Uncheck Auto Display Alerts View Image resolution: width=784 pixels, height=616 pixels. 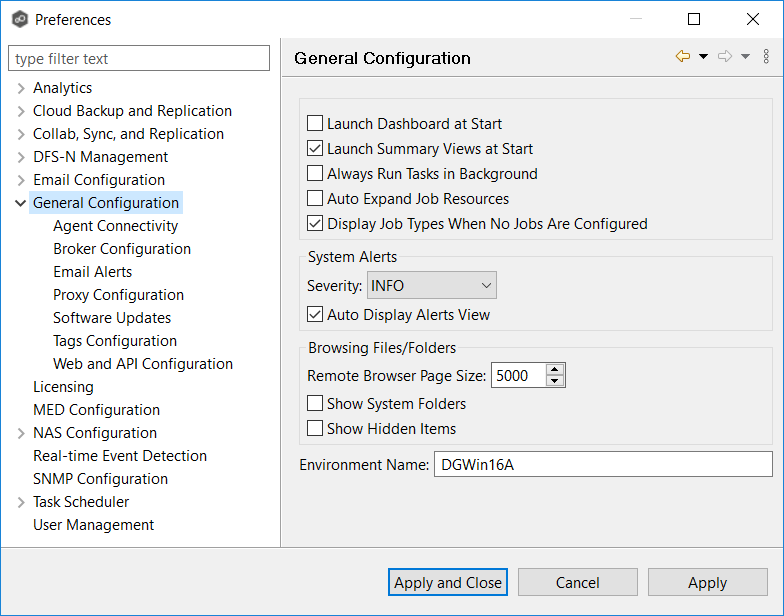pyautogui.click(x=315, y=315)
